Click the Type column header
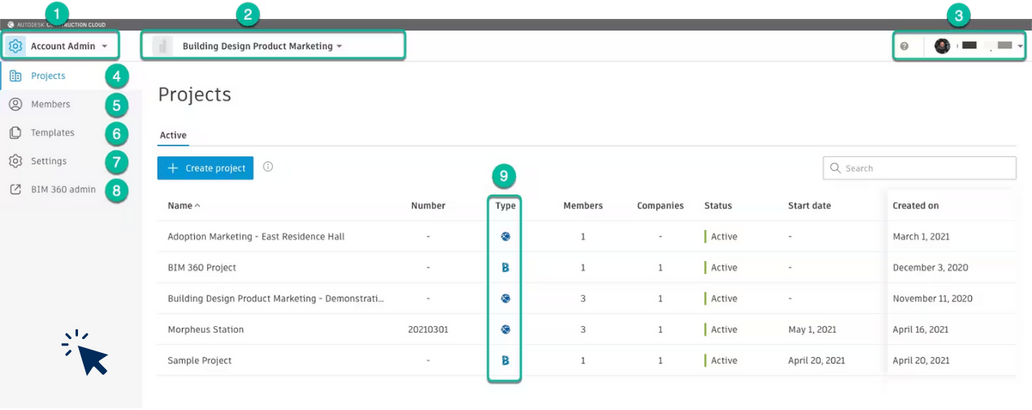 [x=505, y=205]
